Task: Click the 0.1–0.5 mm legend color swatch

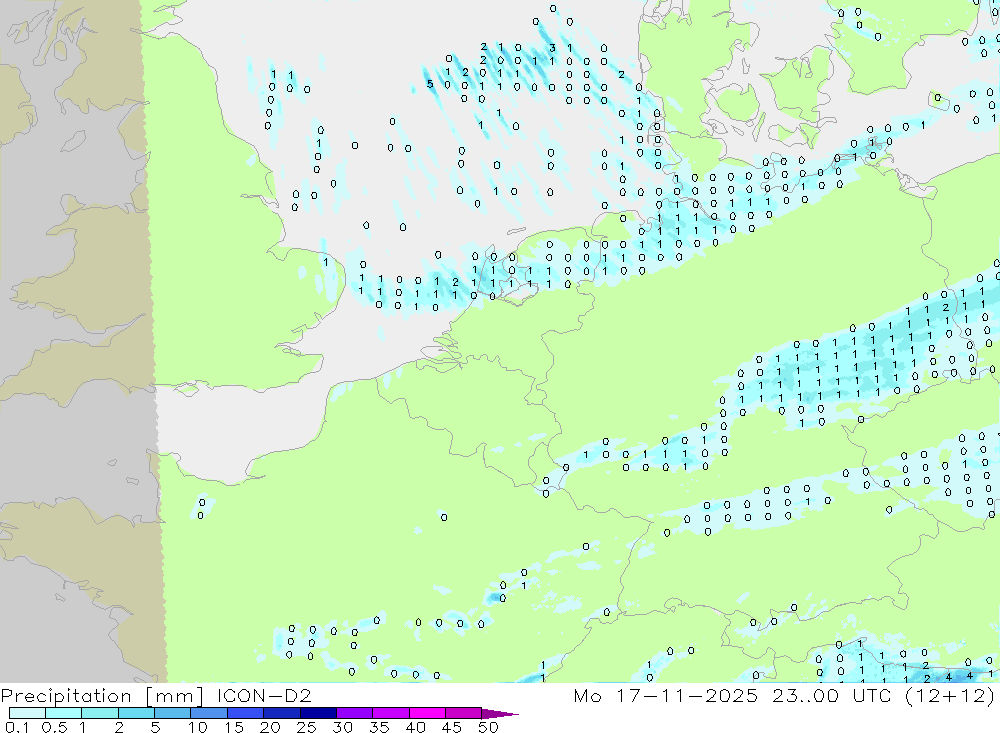Action: tap(27, 713)
